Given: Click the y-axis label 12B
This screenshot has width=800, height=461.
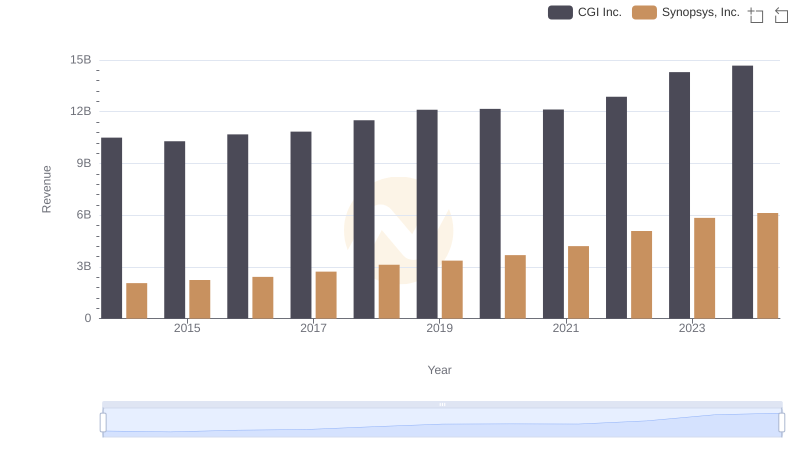Looking at the screenshot, I should (x=81, y=112).
